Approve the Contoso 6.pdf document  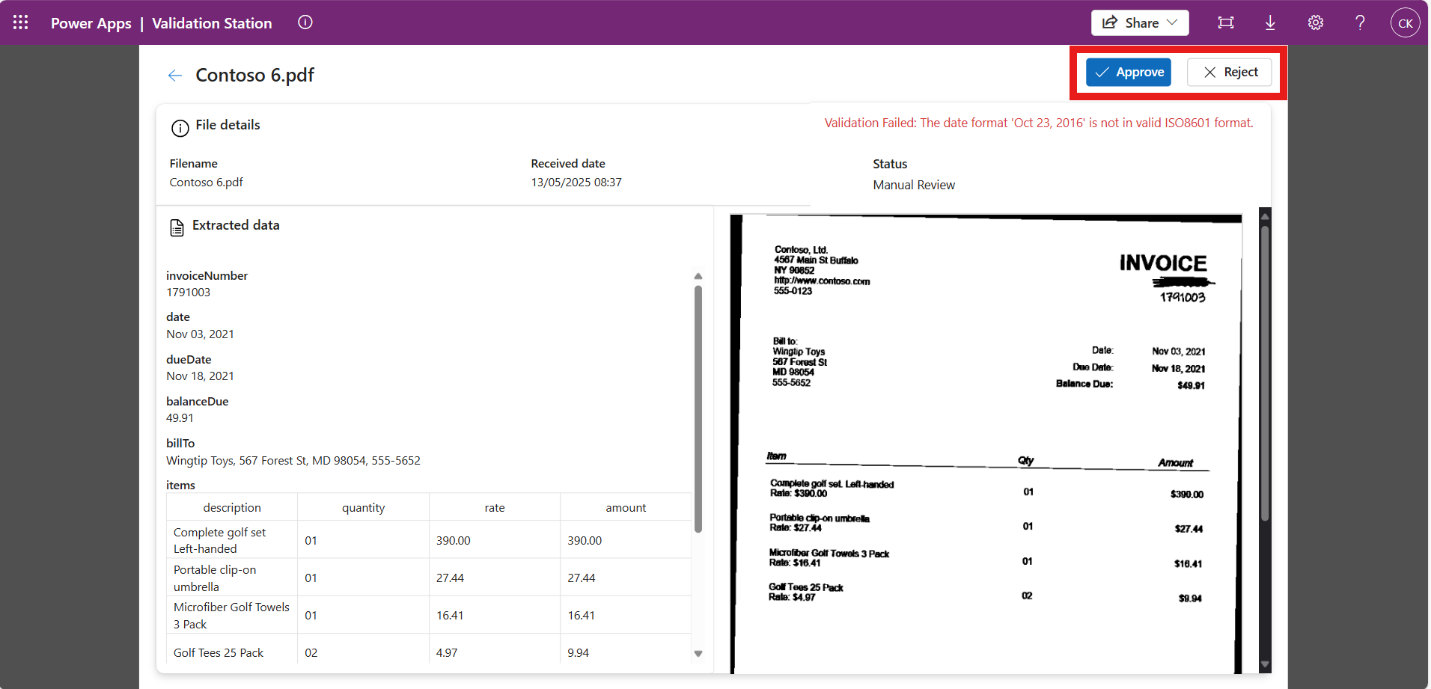pyautogui.click(x=1128, y=72)
